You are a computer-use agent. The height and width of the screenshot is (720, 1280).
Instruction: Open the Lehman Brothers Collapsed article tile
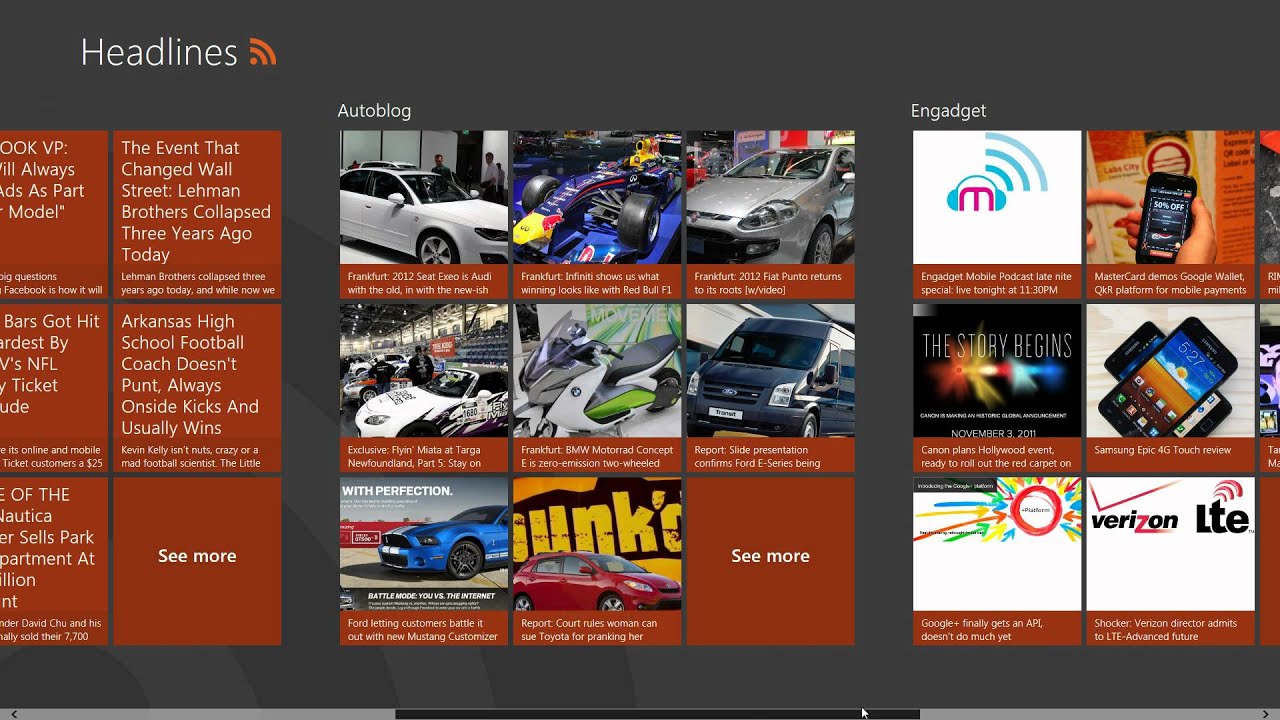[197, 215]
